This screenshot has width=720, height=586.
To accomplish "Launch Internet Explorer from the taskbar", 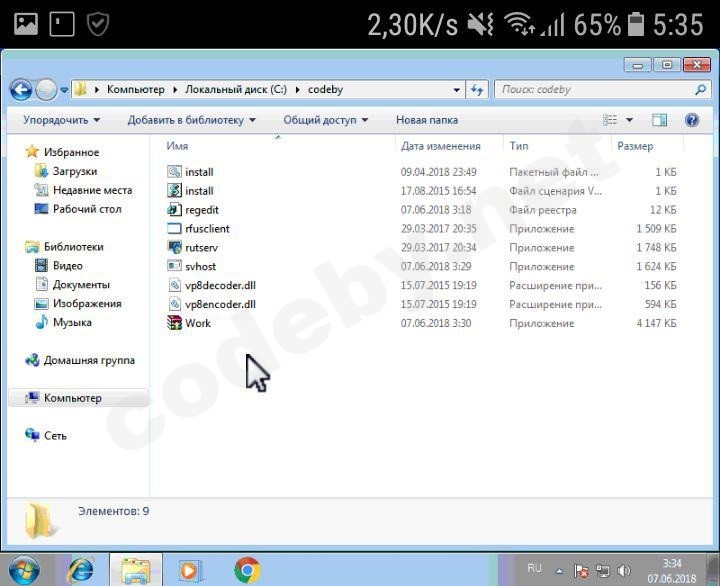I will [x=81, y=570].
